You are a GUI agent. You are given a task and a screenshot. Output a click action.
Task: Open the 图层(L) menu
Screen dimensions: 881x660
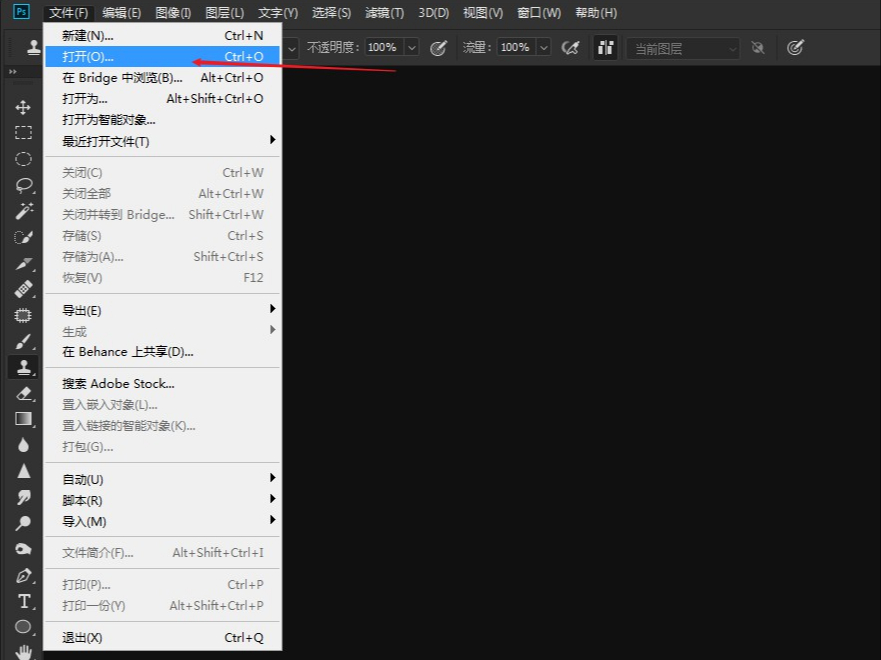click(x=225, y=12)
